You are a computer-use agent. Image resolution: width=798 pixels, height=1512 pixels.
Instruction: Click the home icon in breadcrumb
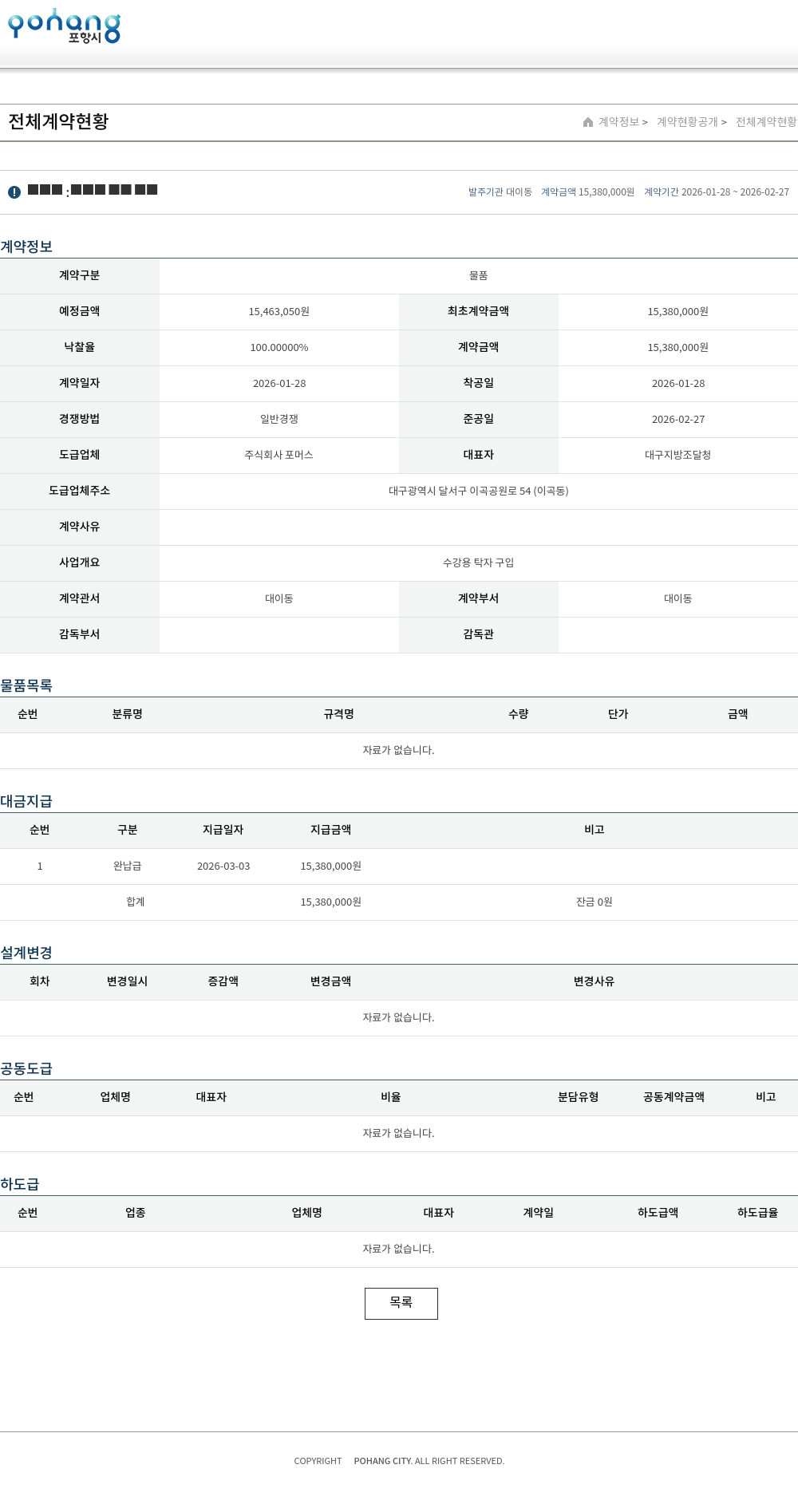point(588,122)
